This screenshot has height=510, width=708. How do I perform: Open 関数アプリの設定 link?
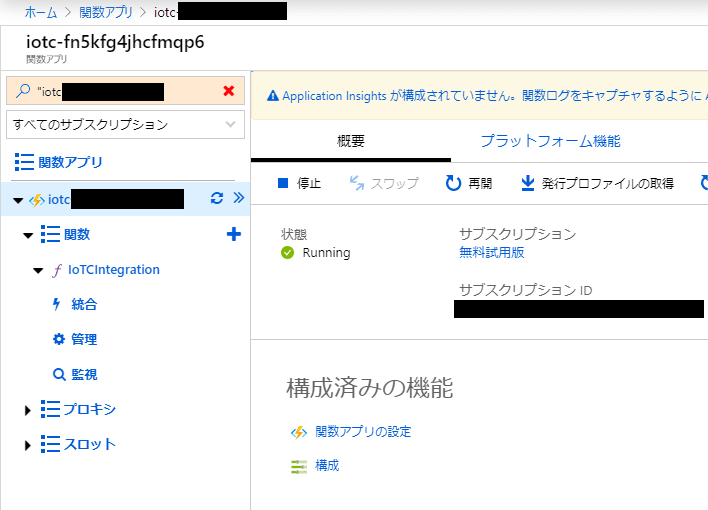[363, 431]
